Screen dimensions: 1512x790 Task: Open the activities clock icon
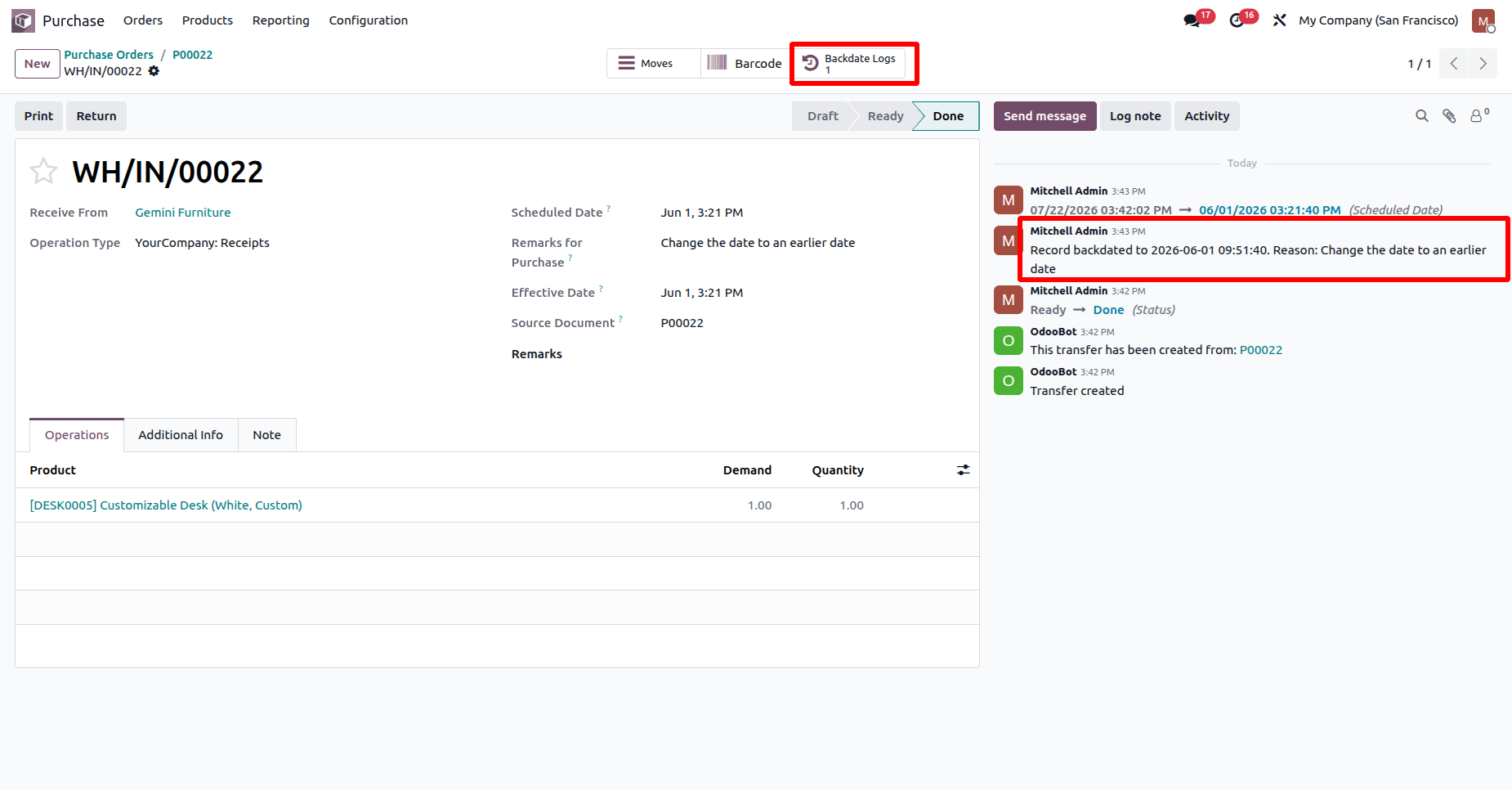point(1237,20)
